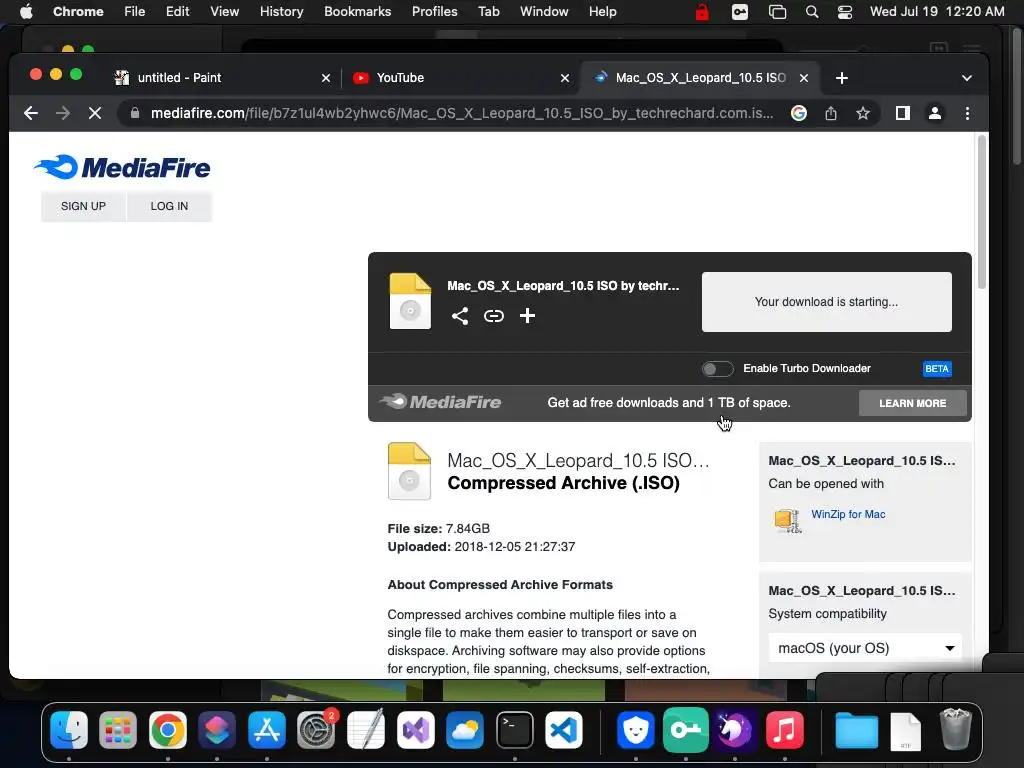The image size is (1024, 768).
Task: Open a new tab with plus button
Action: 842,78
